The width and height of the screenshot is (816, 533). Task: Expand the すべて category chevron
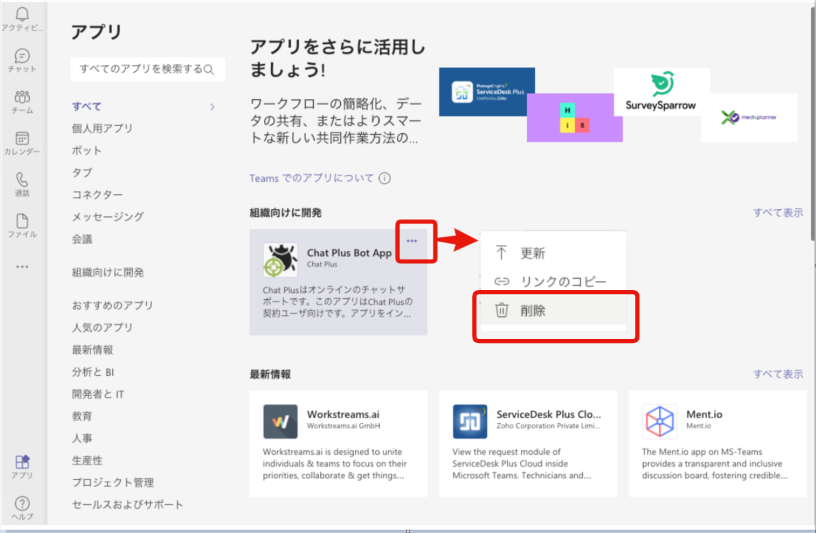point(212,107)
